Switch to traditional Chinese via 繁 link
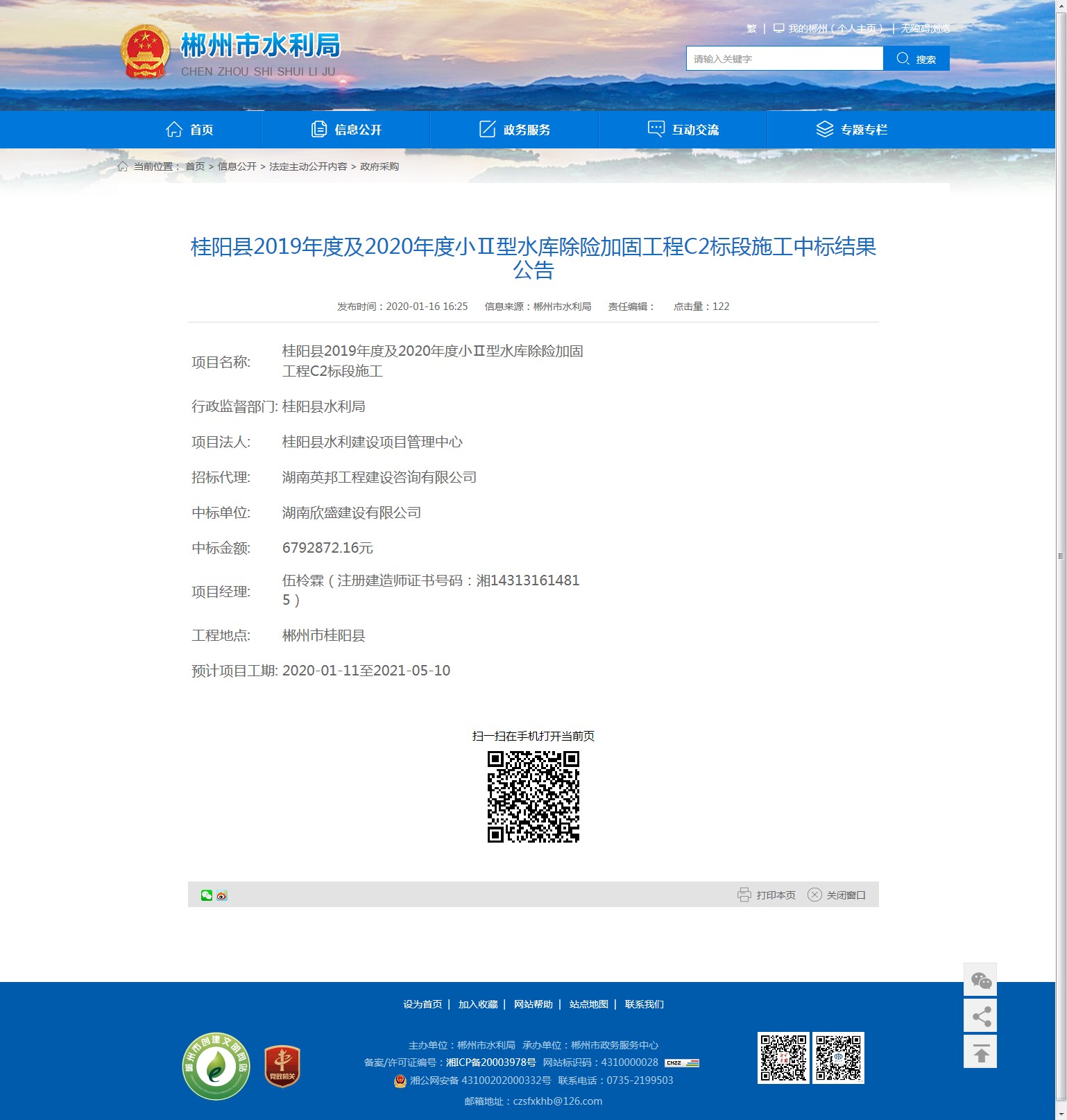The width and height of the screenshot is (1067, 1120). pyautogui.click(x=751, y=28)
